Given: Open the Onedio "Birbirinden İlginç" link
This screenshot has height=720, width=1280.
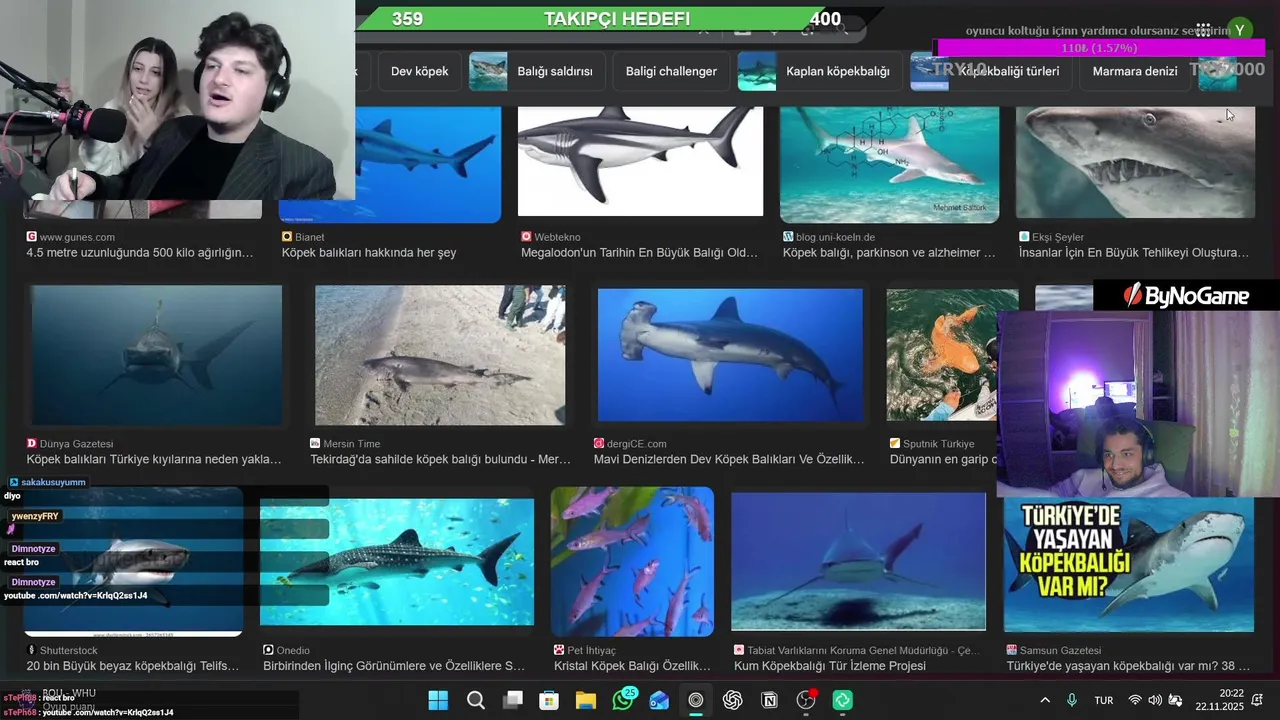Looking at the screenshot, I should (394, 666).
